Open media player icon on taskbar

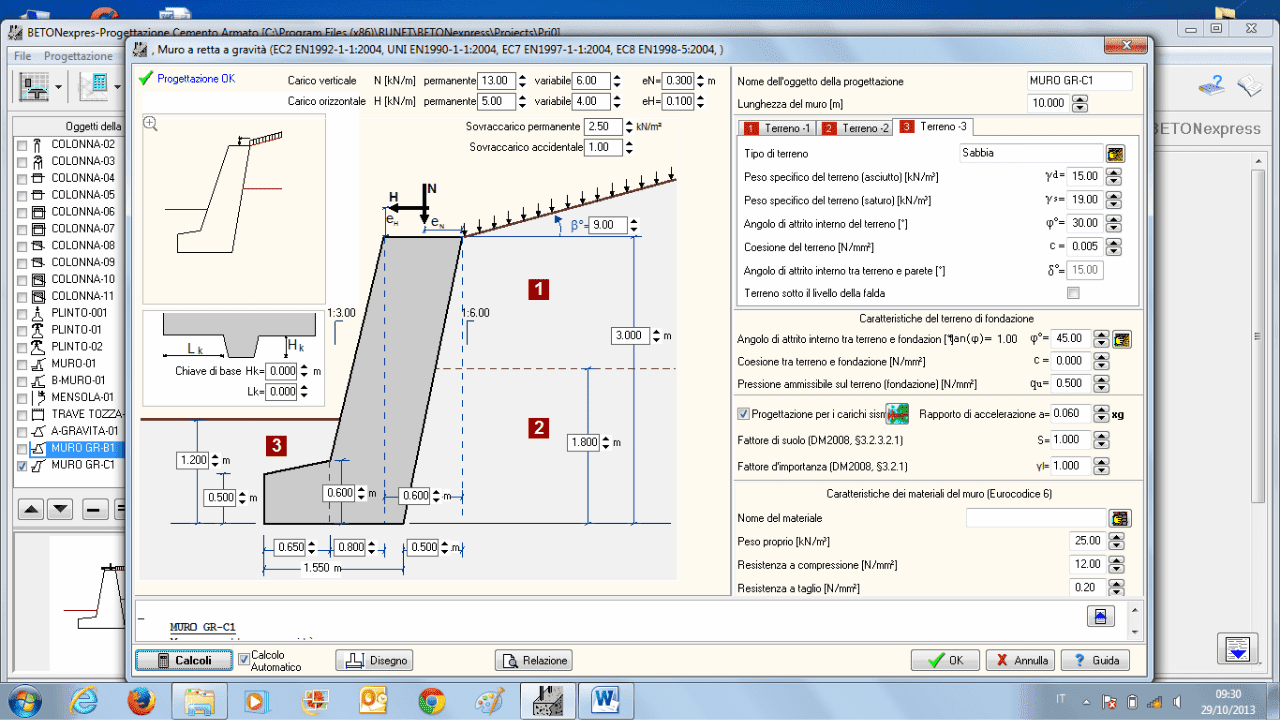click(257, 700)
